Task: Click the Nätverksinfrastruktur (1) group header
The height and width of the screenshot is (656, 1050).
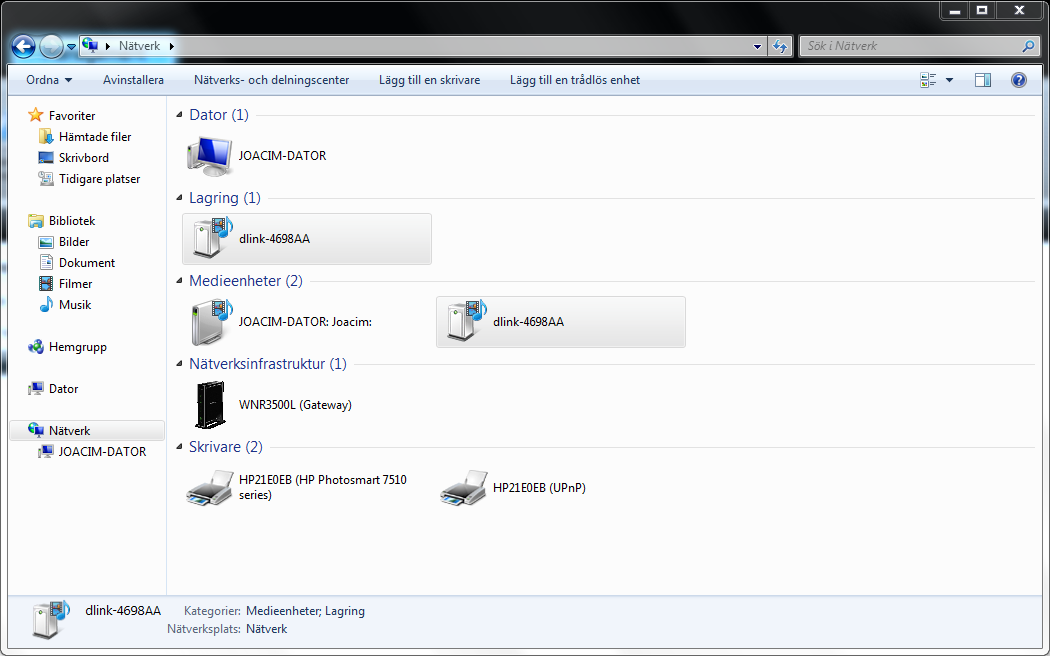Action: [x=268, y=364]
